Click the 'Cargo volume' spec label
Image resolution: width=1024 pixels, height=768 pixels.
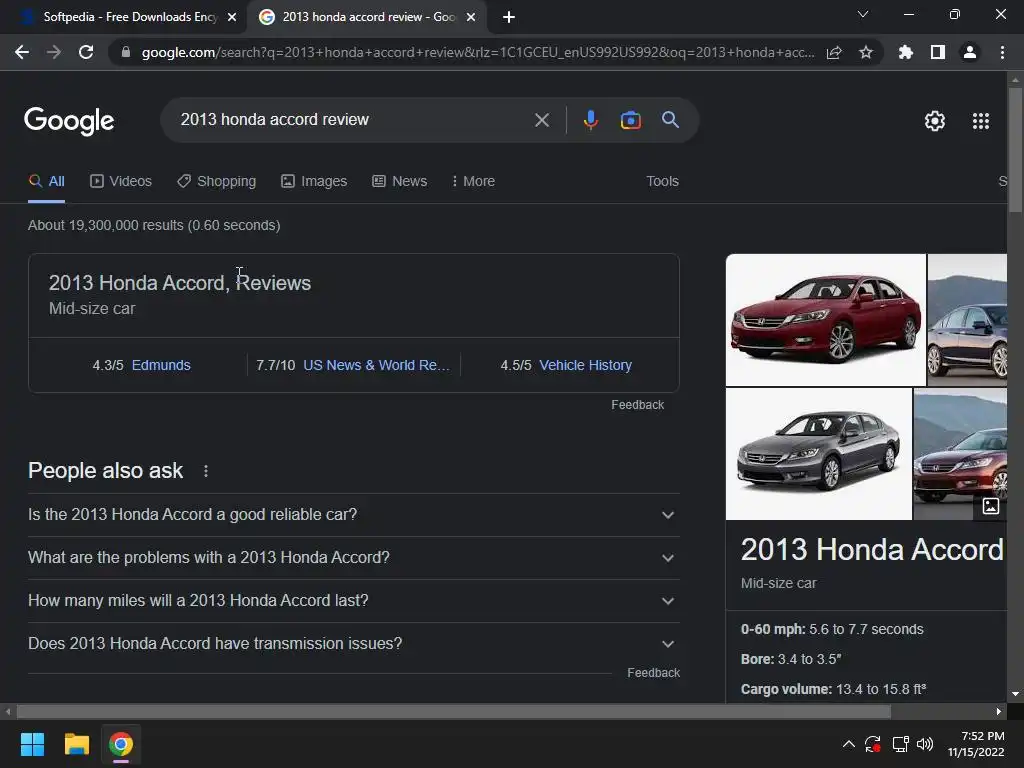[x=786, y=689]
